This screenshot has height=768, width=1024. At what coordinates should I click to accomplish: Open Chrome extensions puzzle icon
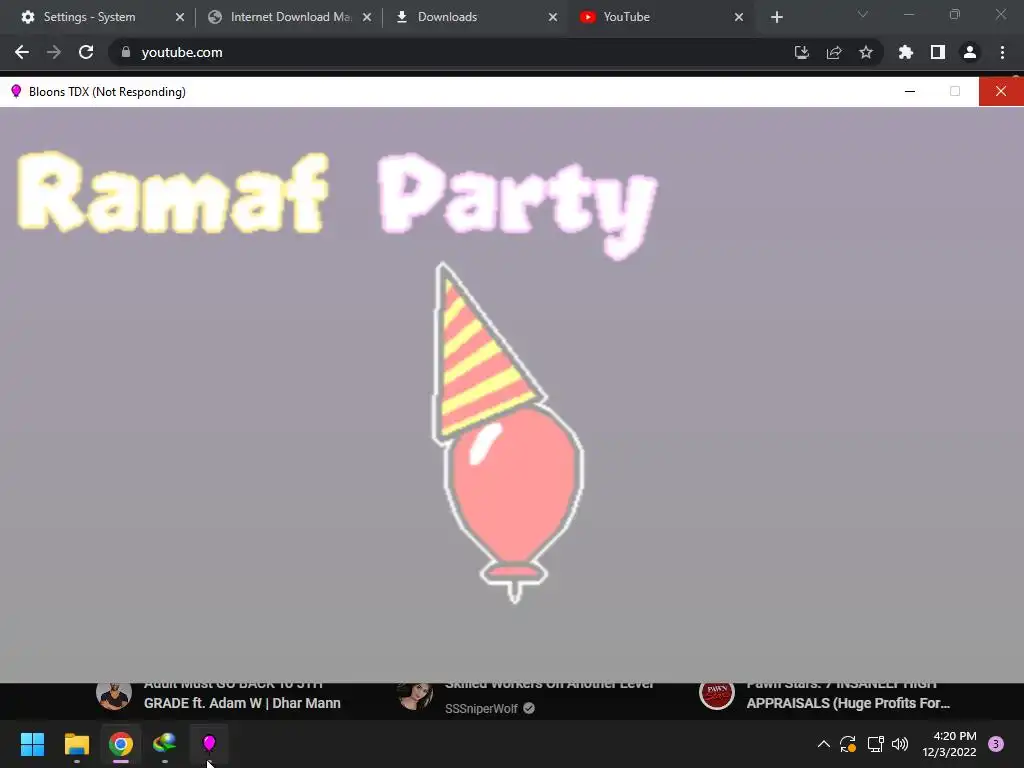(906, 52)
